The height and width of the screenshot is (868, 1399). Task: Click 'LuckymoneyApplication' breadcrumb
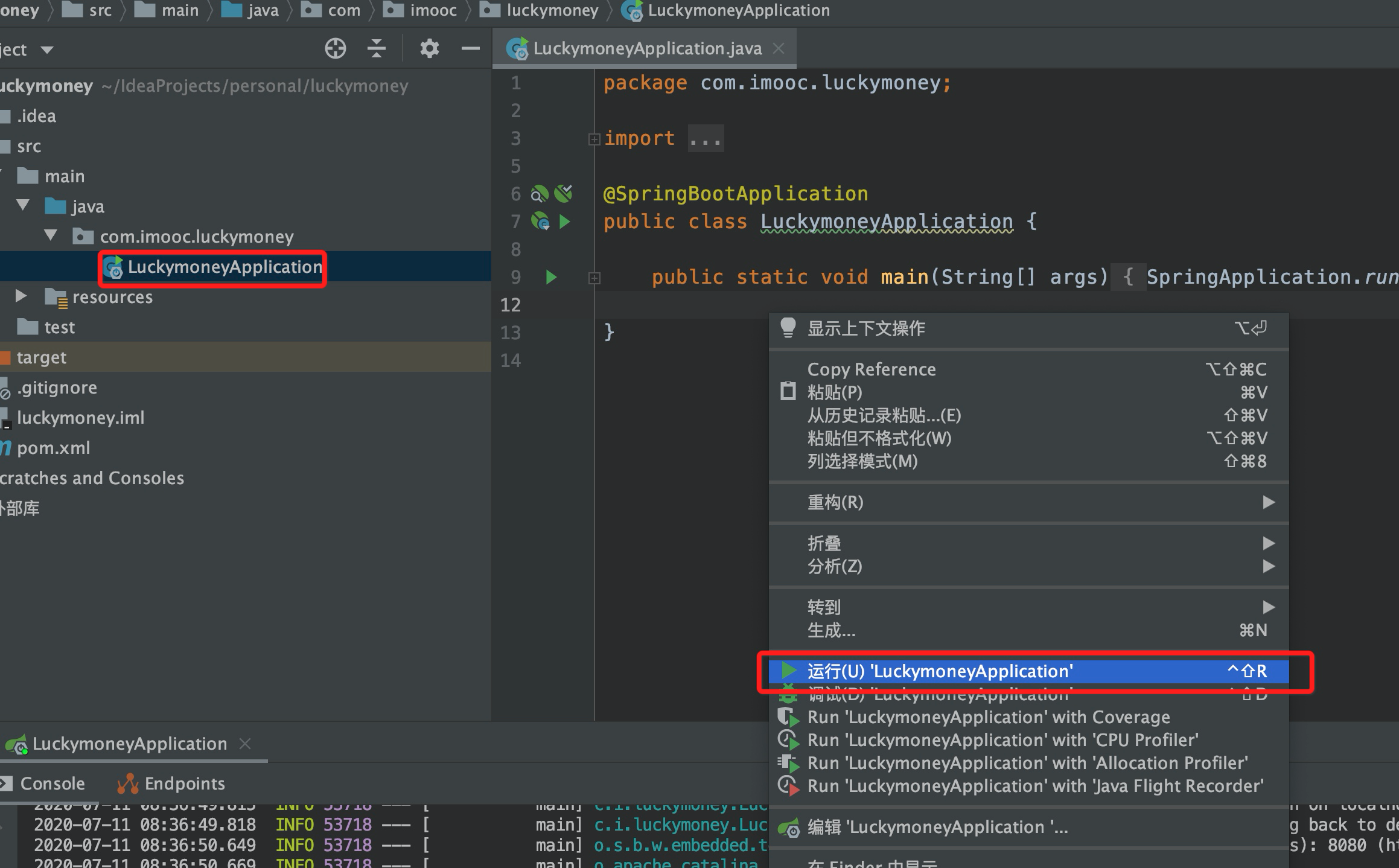(727, 10)
